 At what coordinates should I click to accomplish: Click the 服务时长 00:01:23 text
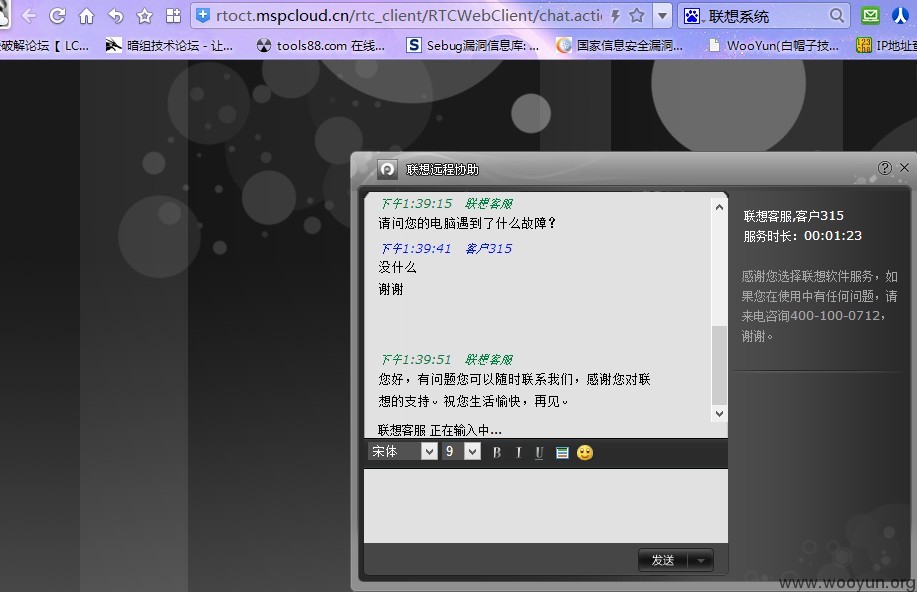coord(802,236)
